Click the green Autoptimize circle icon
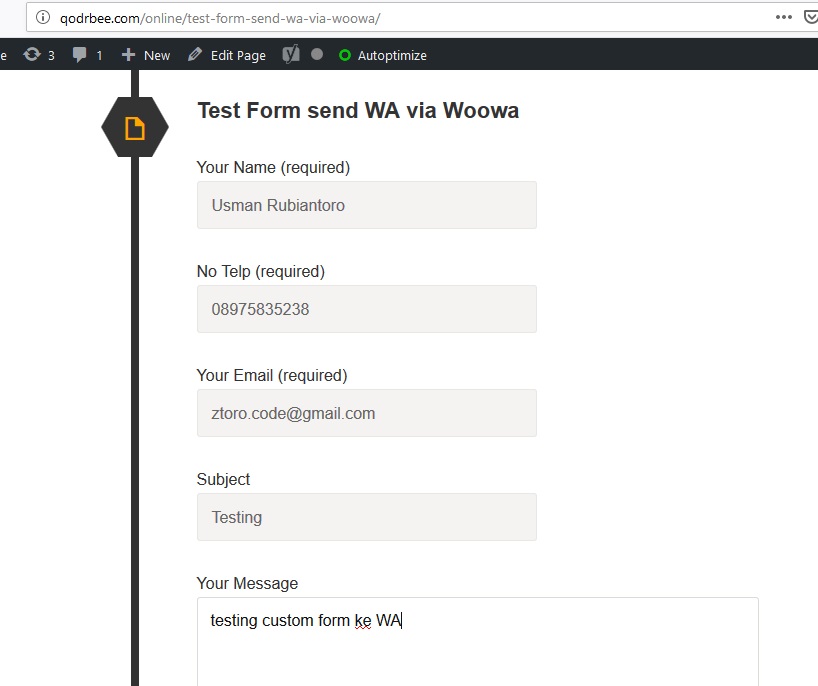The width and height of the screenshot is (818, 686). [x=345, y=55]
